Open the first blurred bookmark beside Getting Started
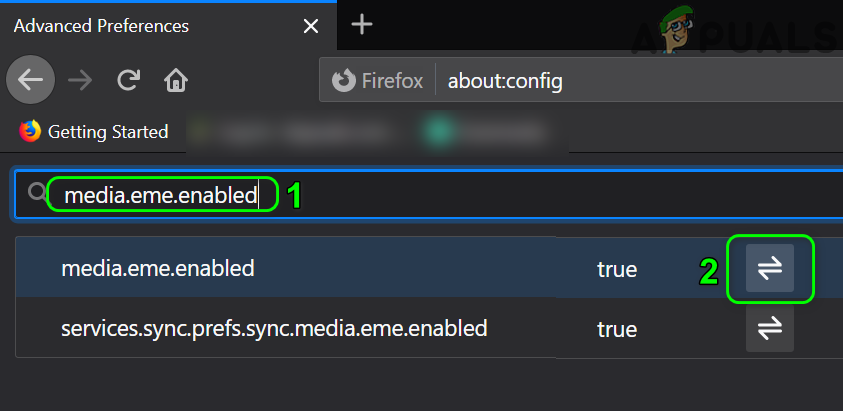Viewport: 843px width, 411px height. [290, 131]
